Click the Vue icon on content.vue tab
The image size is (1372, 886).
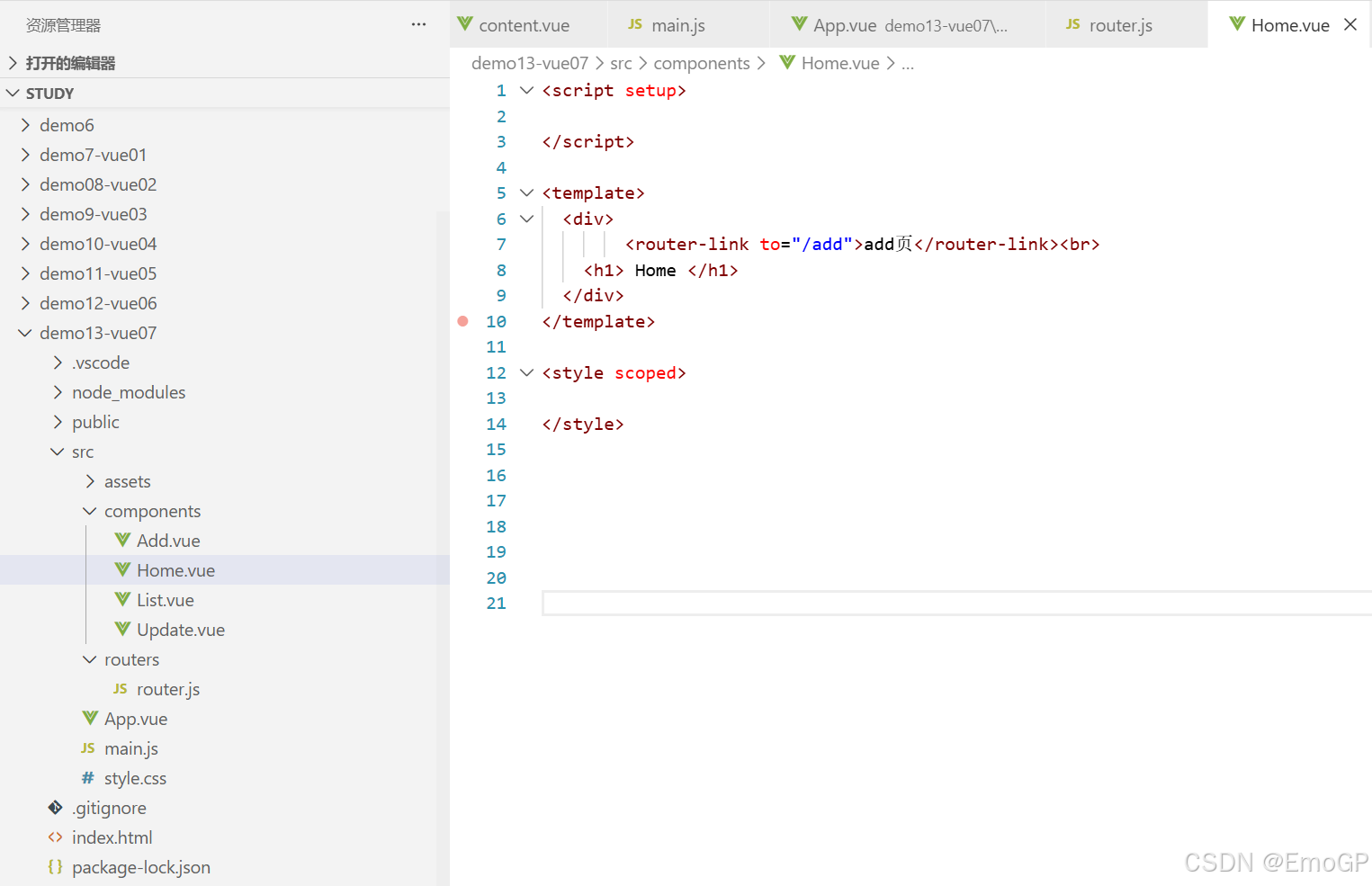tap(464, 24)
